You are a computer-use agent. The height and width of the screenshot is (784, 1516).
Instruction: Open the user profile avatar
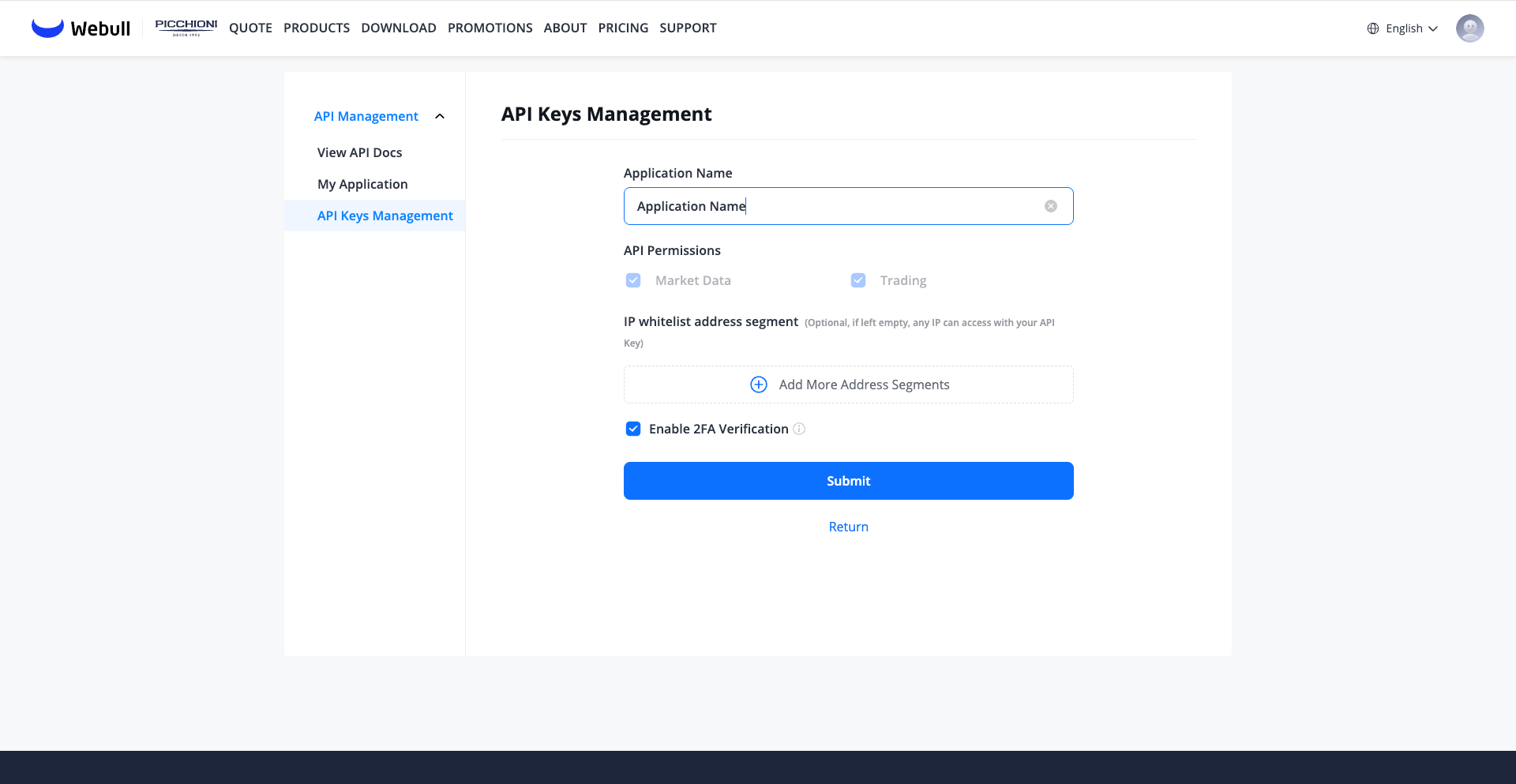pyautogui.click(x=1469, y=28)
